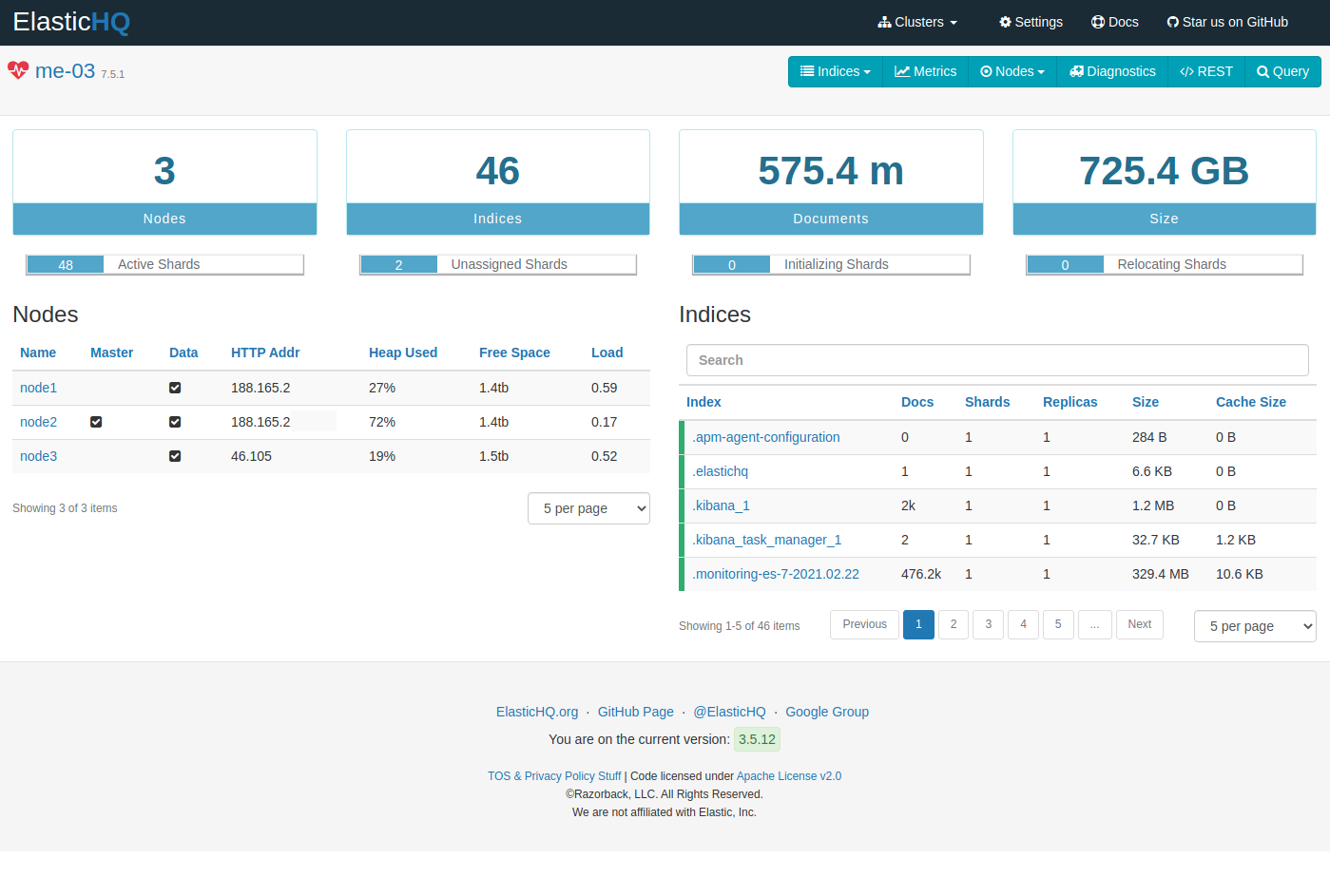Image resolution: width=1330 pixels, height=896 pixels.
Task: Open the Query tool
Action: [x=1282, y=71]
